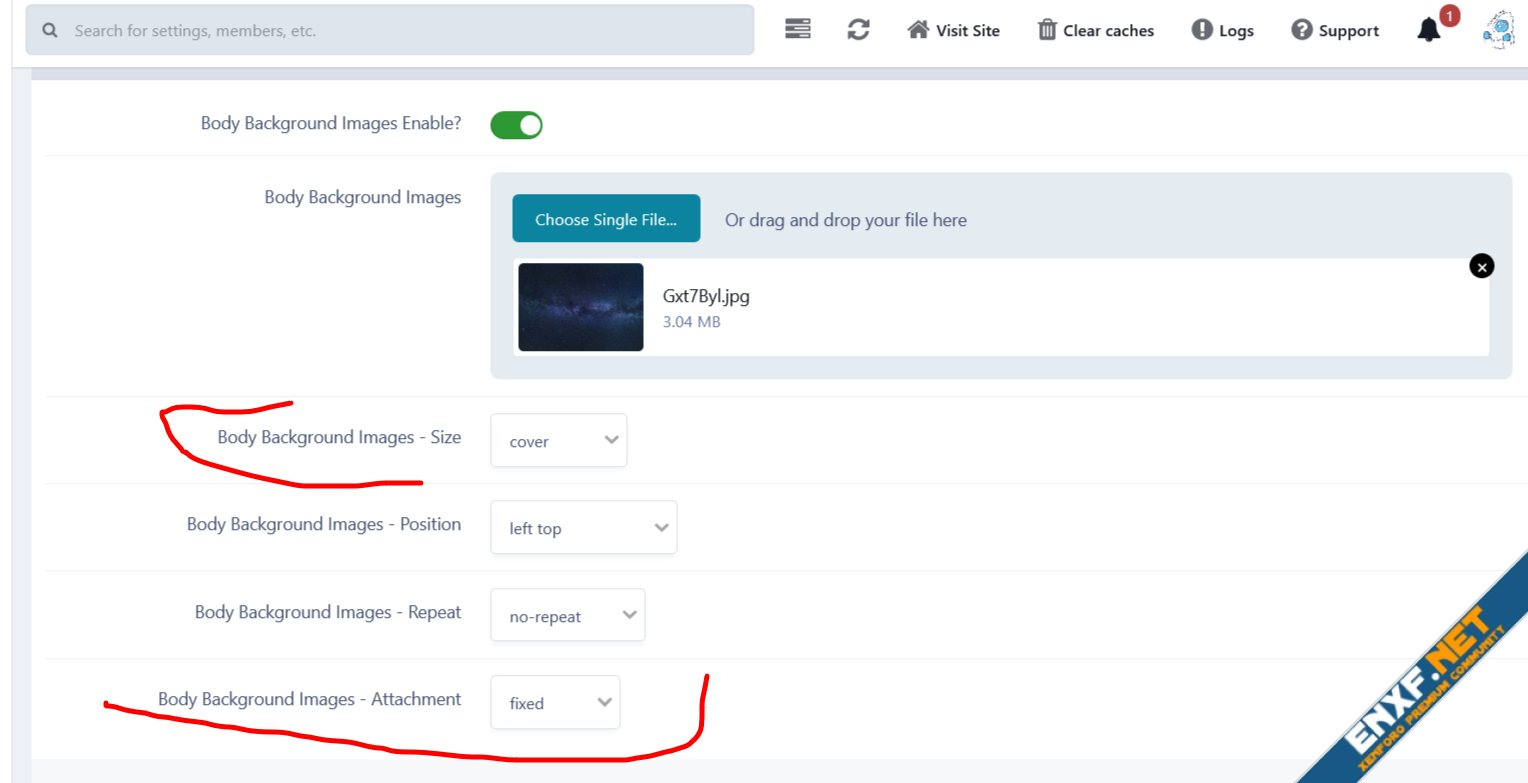
Task: Remove the uploaded Gxt7Byl.jpg file
Action: (x=1482, y=265)
